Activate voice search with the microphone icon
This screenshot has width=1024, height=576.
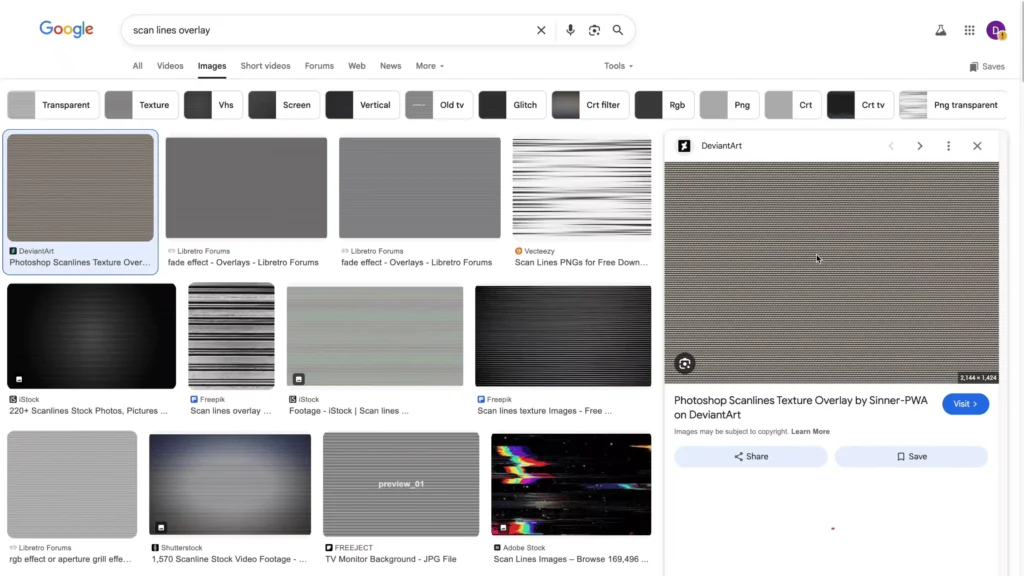coord(570,30)
